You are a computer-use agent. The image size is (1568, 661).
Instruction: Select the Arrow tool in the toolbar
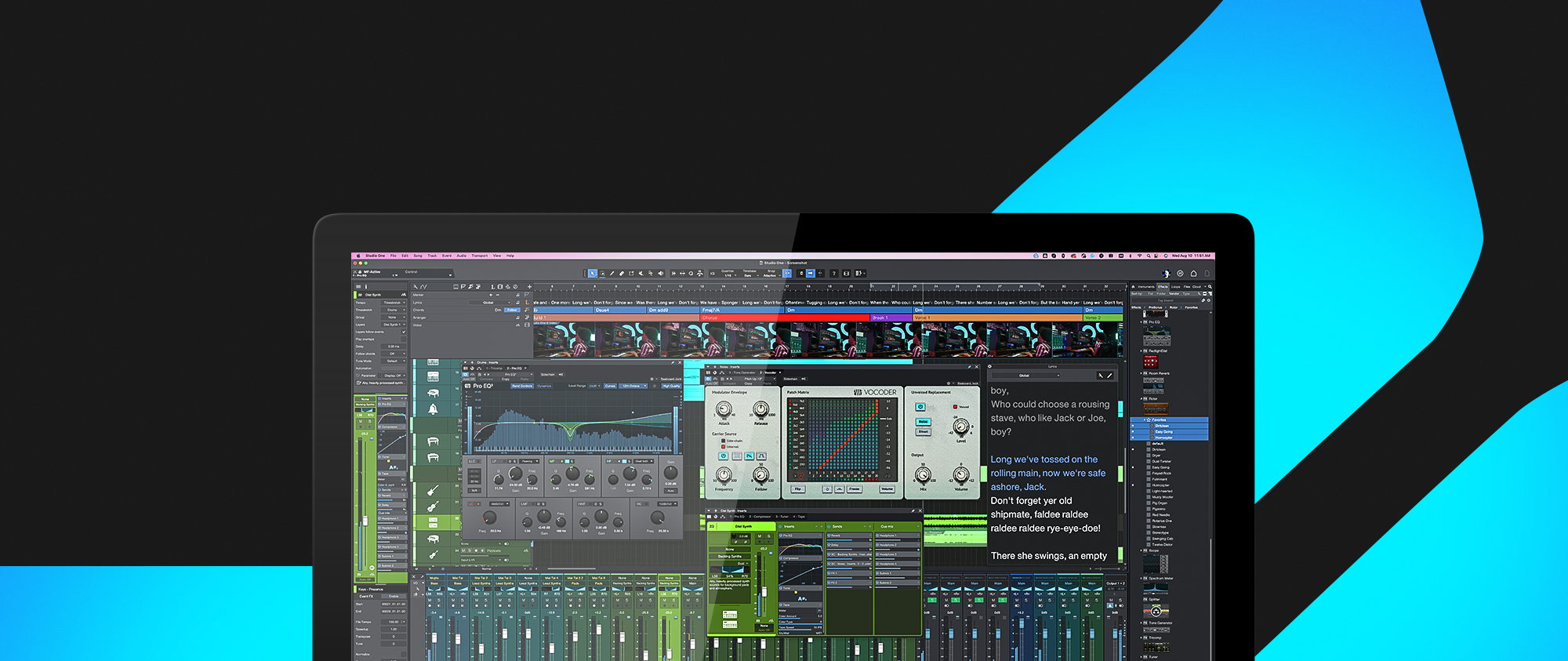pos(593,274)
